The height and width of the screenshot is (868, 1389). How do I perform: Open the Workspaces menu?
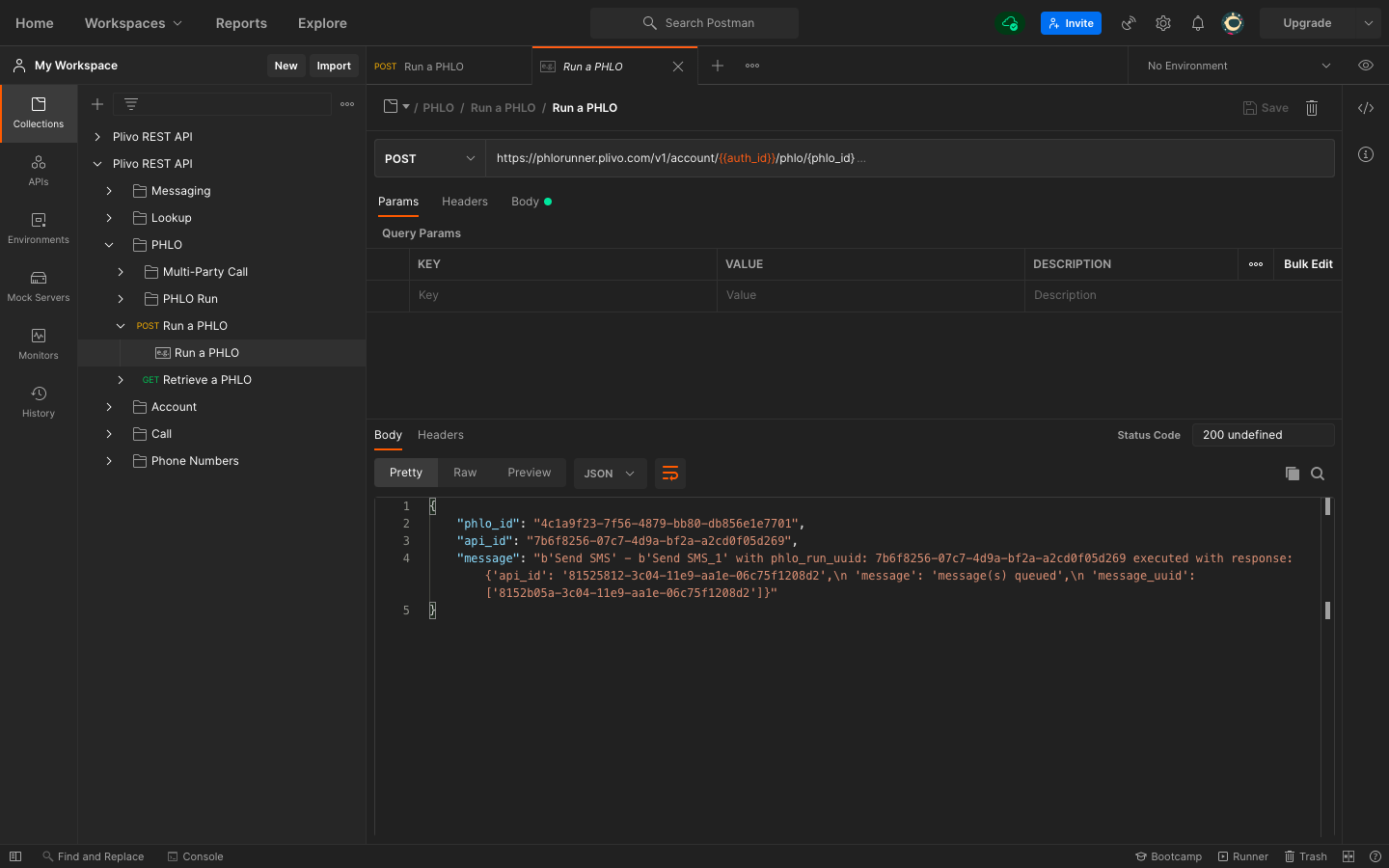133,23
